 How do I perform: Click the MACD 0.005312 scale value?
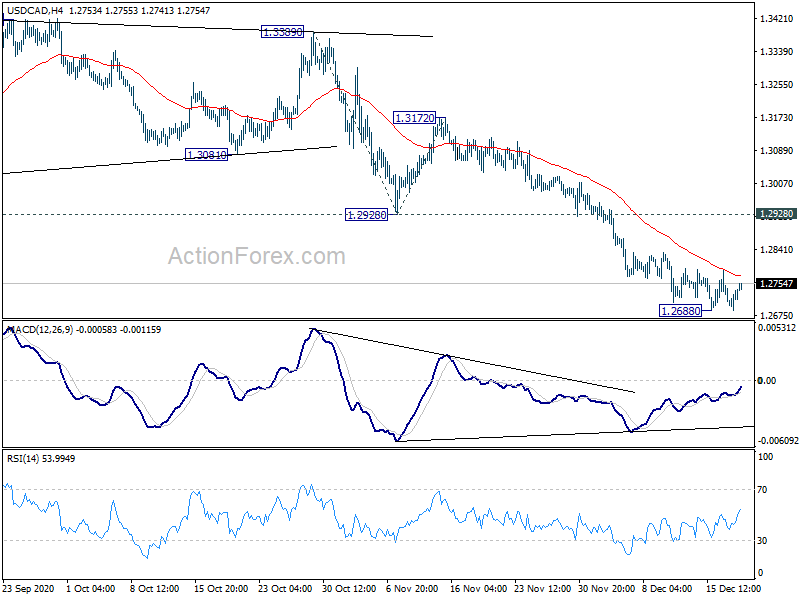pyautogui.click(x=777, y=328)
